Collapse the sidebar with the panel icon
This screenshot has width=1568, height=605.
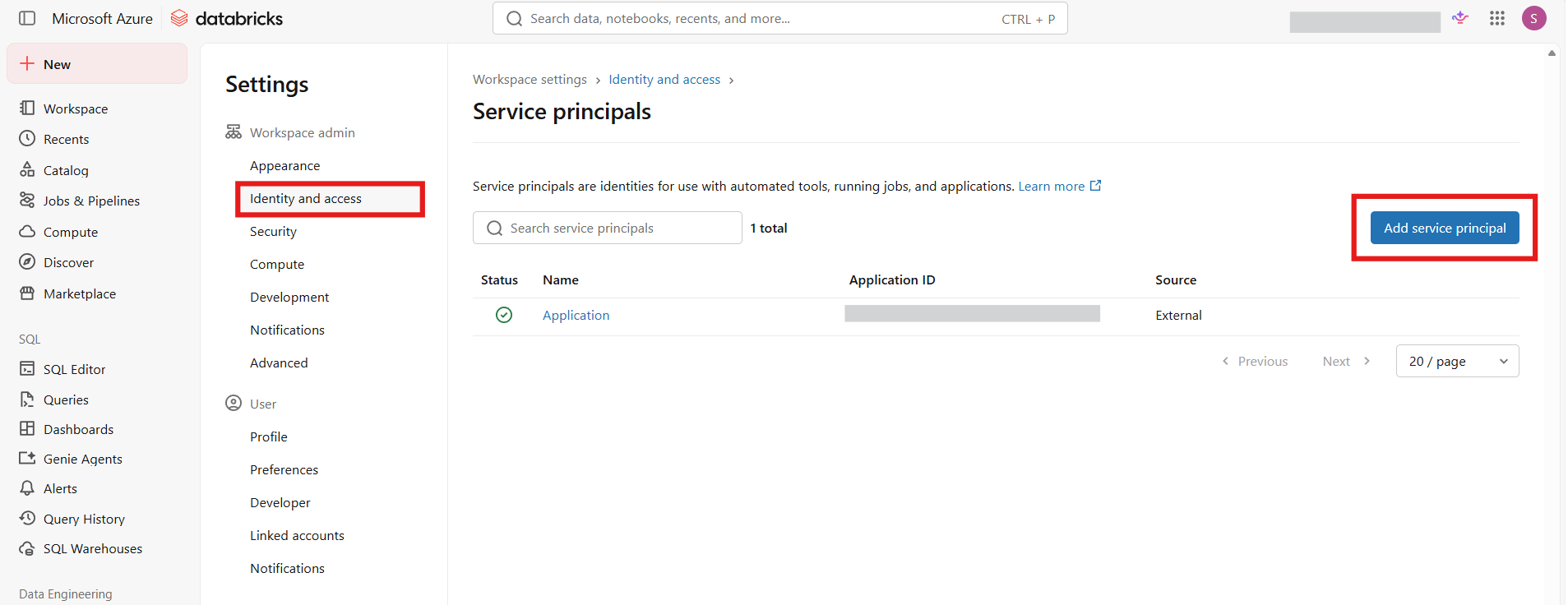(27, 18)
